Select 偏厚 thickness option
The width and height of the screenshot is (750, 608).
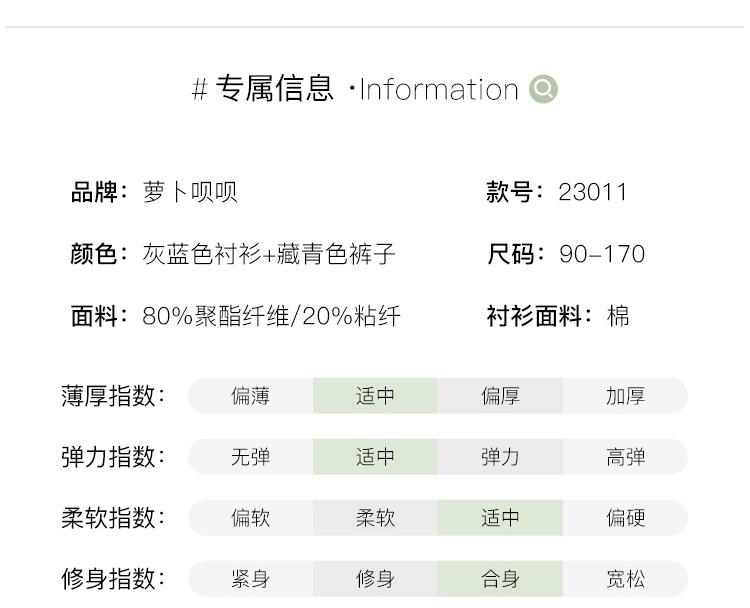coord(500,396)
